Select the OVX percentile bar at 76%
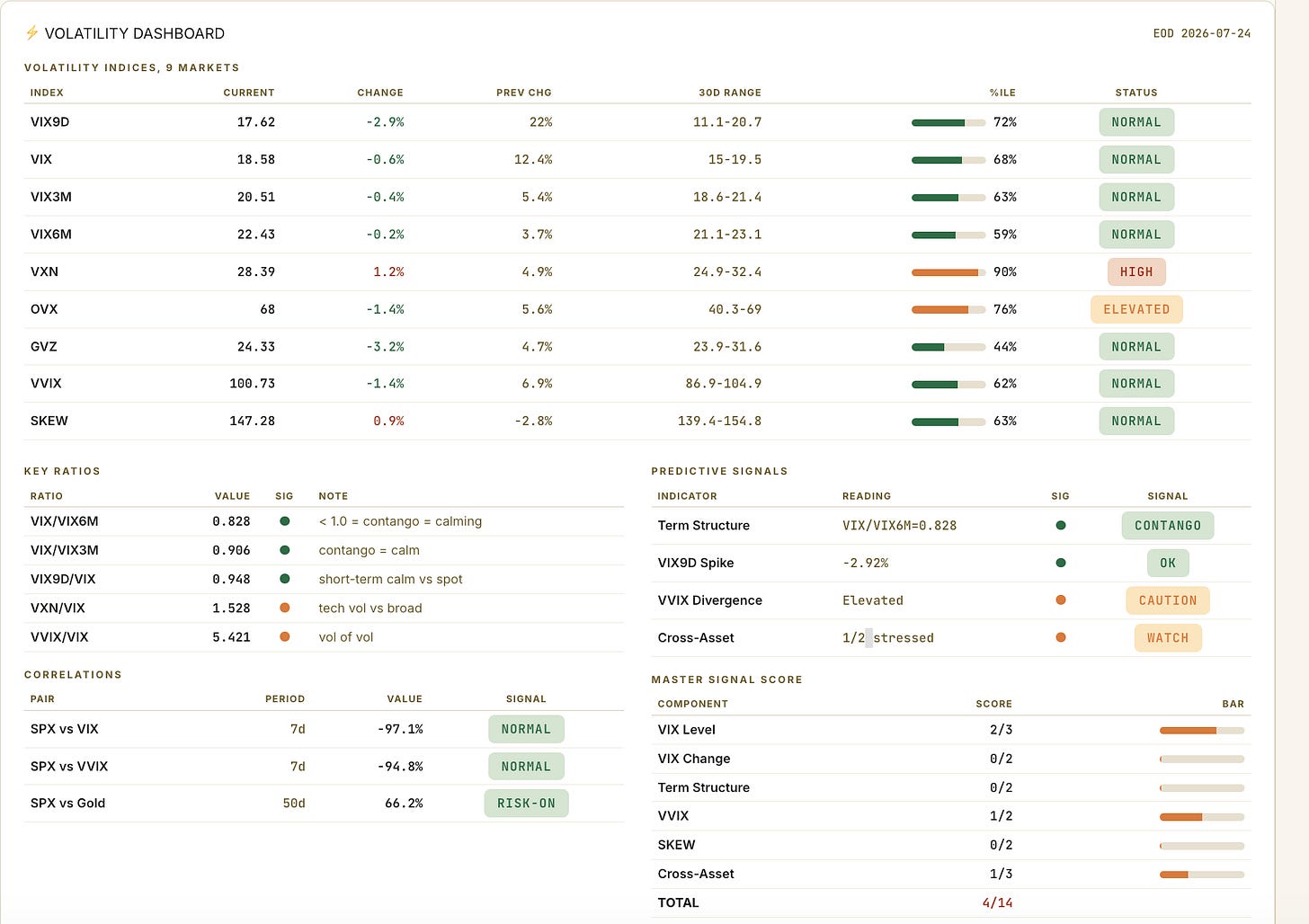The image size is (1309, 924). 948,309
